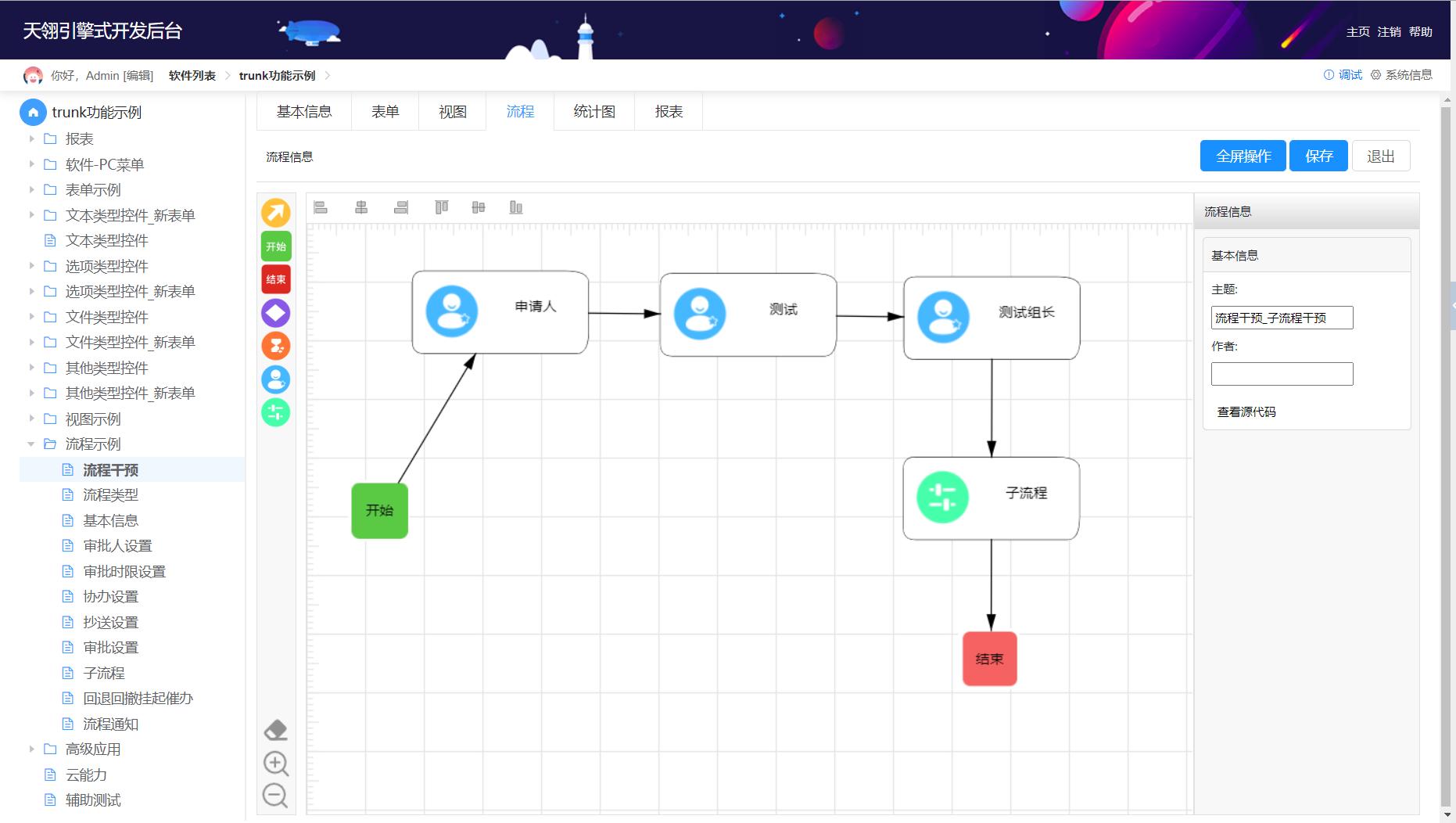This screenshot has height=823, width=1456.
Task: Select 审批人设置 in the tree
Action: (x=117, y=546)
